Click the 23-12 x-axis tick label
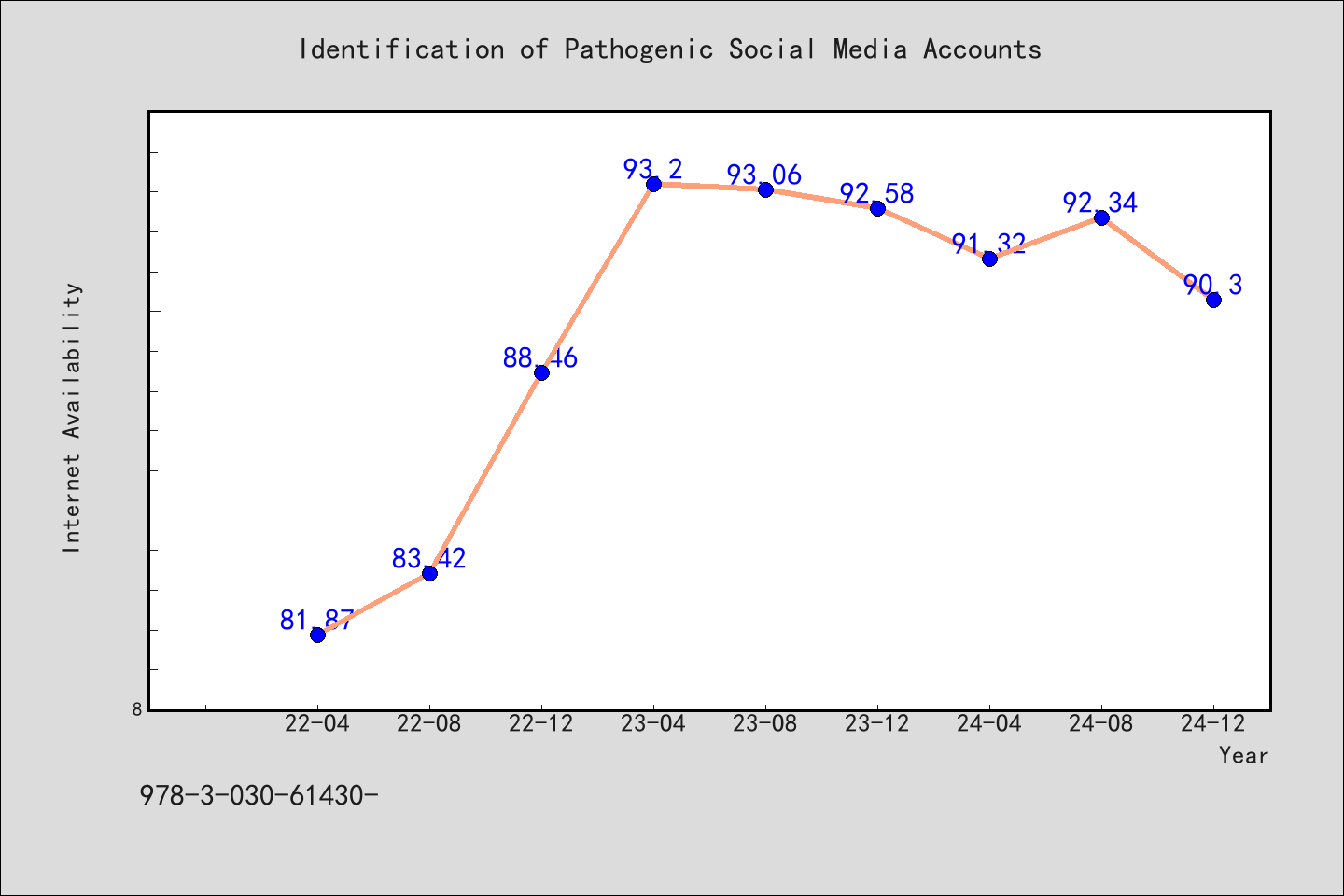Screen dimensions: 1344x896 coord(877,724)
